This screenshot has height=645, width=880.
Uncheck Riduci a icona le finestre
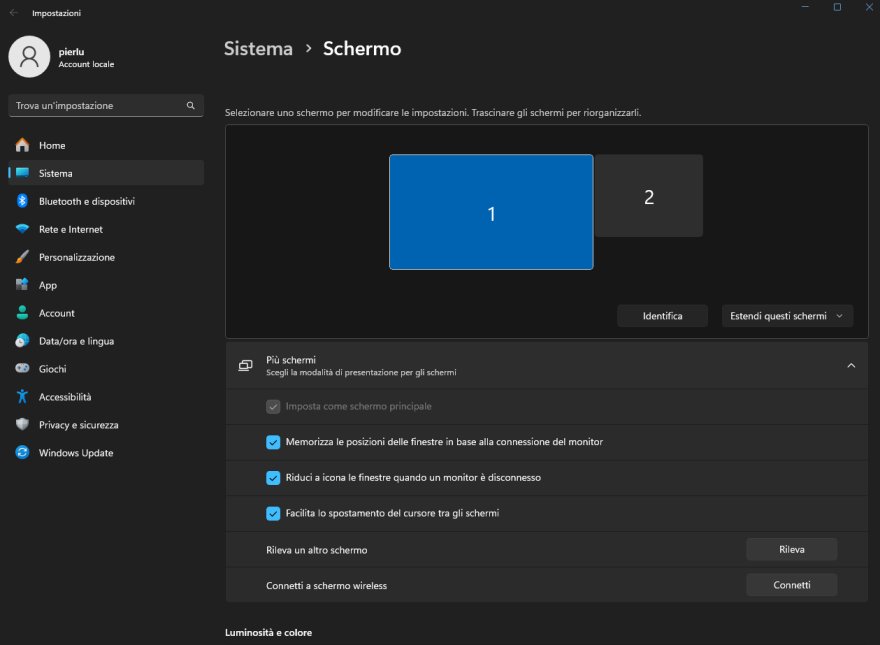click(273, 478)
